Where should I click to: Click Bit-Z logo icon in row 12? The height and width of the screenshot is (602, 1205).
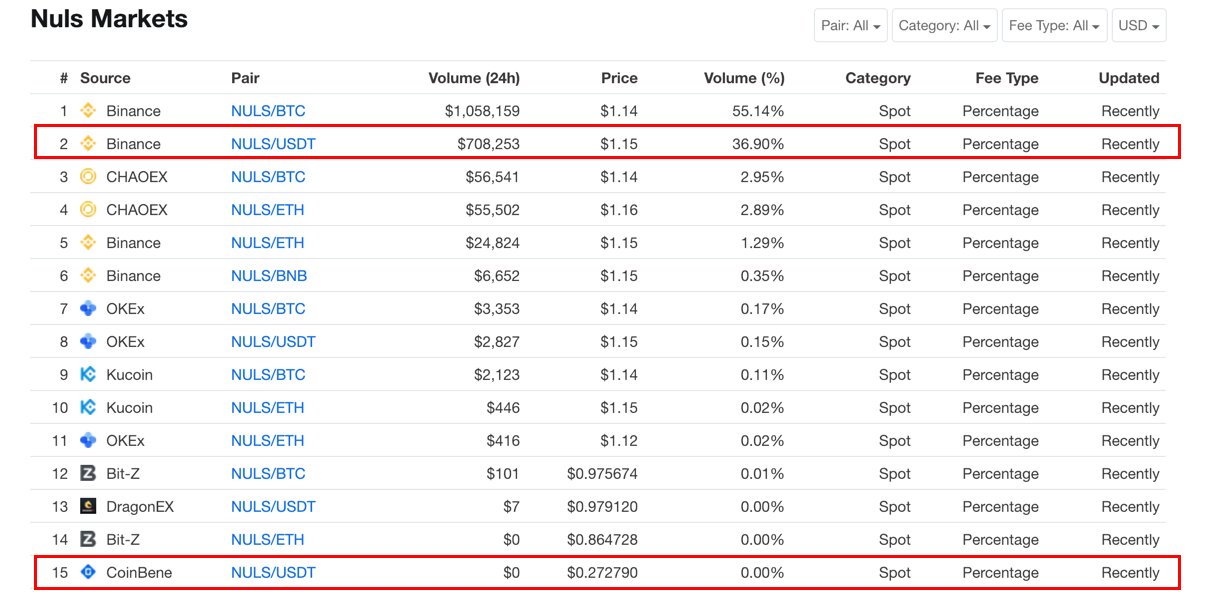[88, 474]
